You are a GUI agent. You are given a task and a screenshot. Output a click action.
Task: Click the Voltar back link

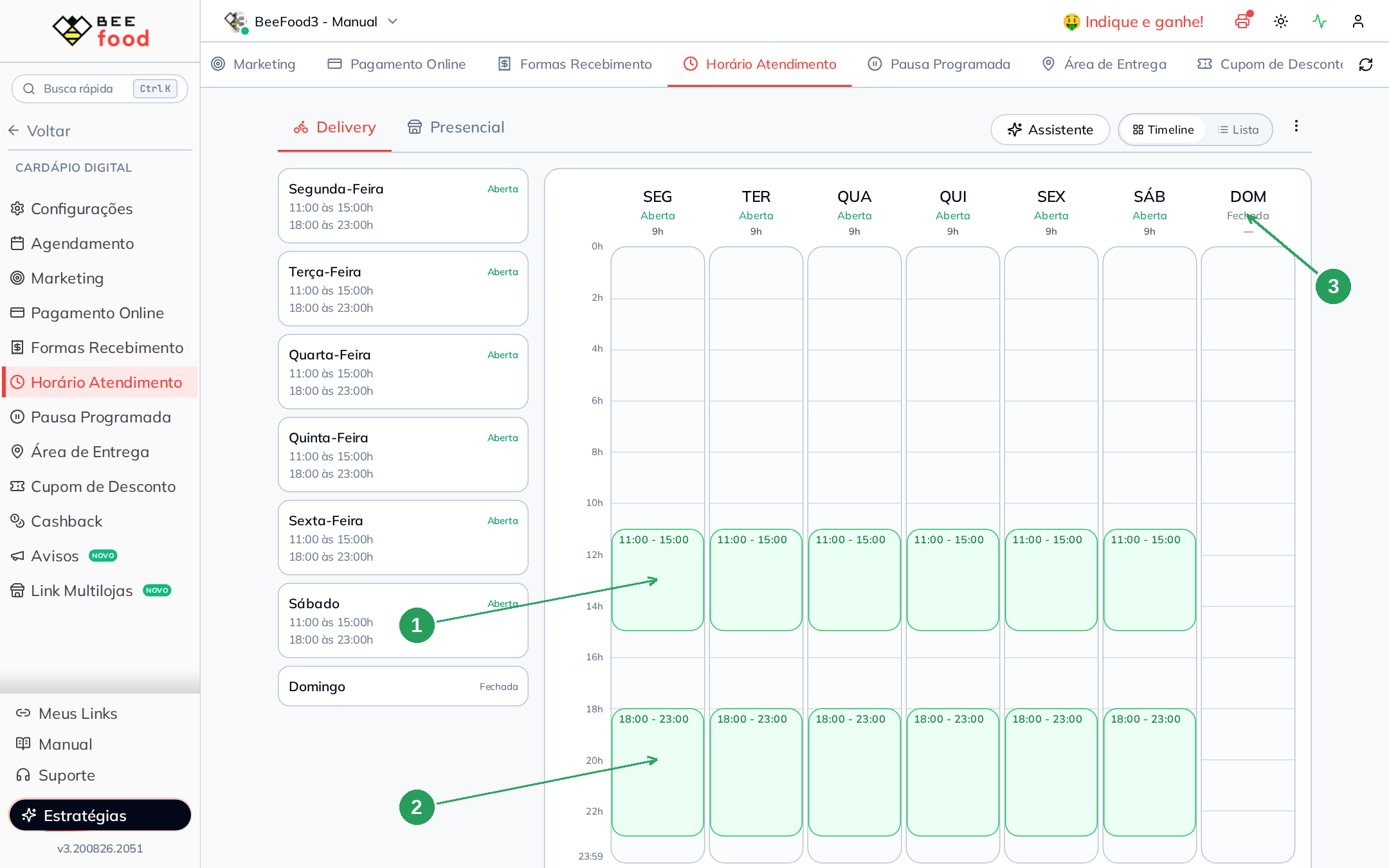pos(40,131)
